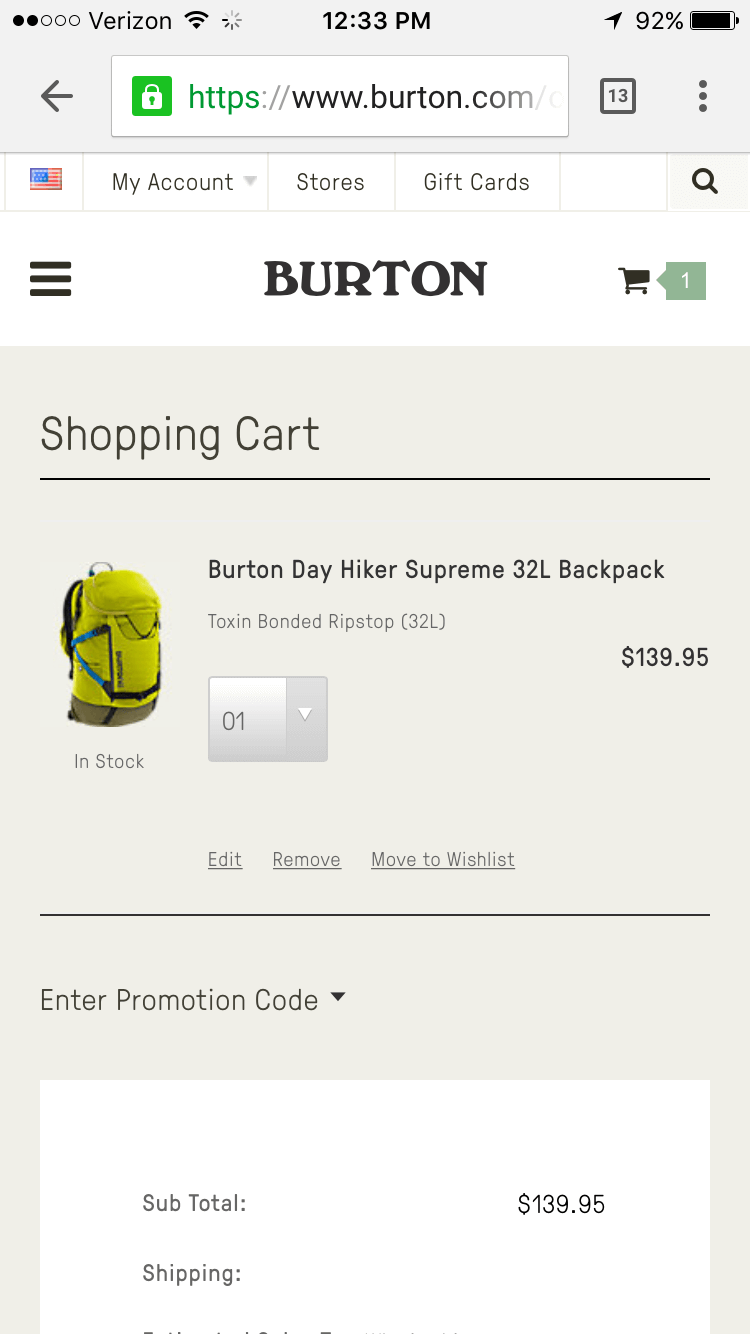The width and height of the screenshot is (750, 1334).
Task: Tap the green secure lock icon
Action: (152, 96)
